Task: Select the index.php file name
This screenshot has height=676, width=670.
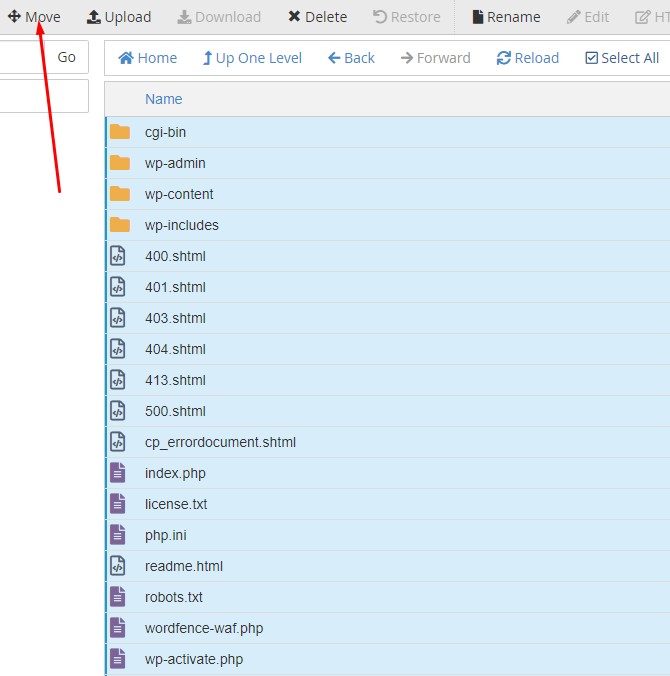Action: (175, 474)
